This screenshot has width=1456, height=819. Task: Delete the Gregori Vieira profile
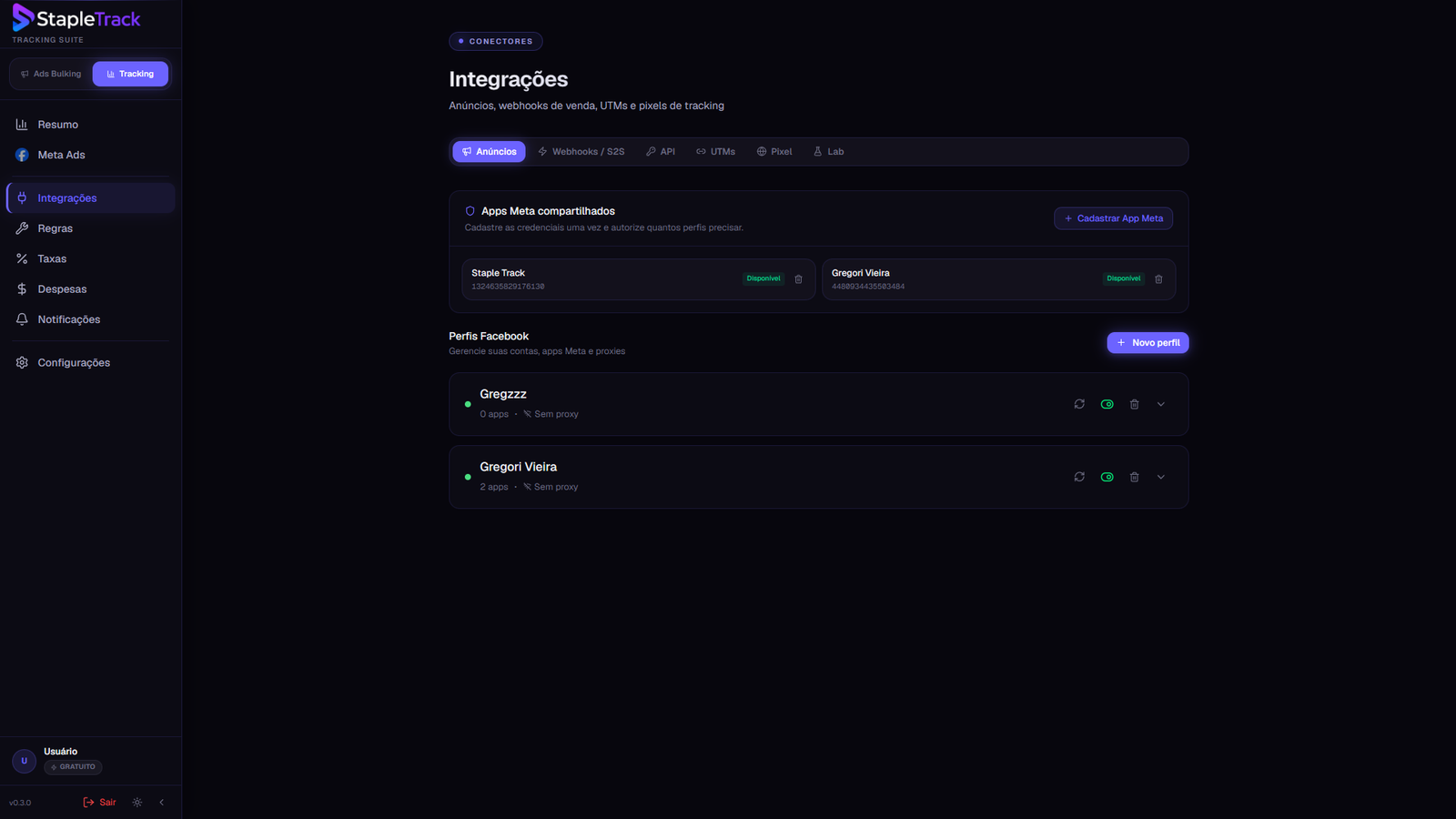1134,477
